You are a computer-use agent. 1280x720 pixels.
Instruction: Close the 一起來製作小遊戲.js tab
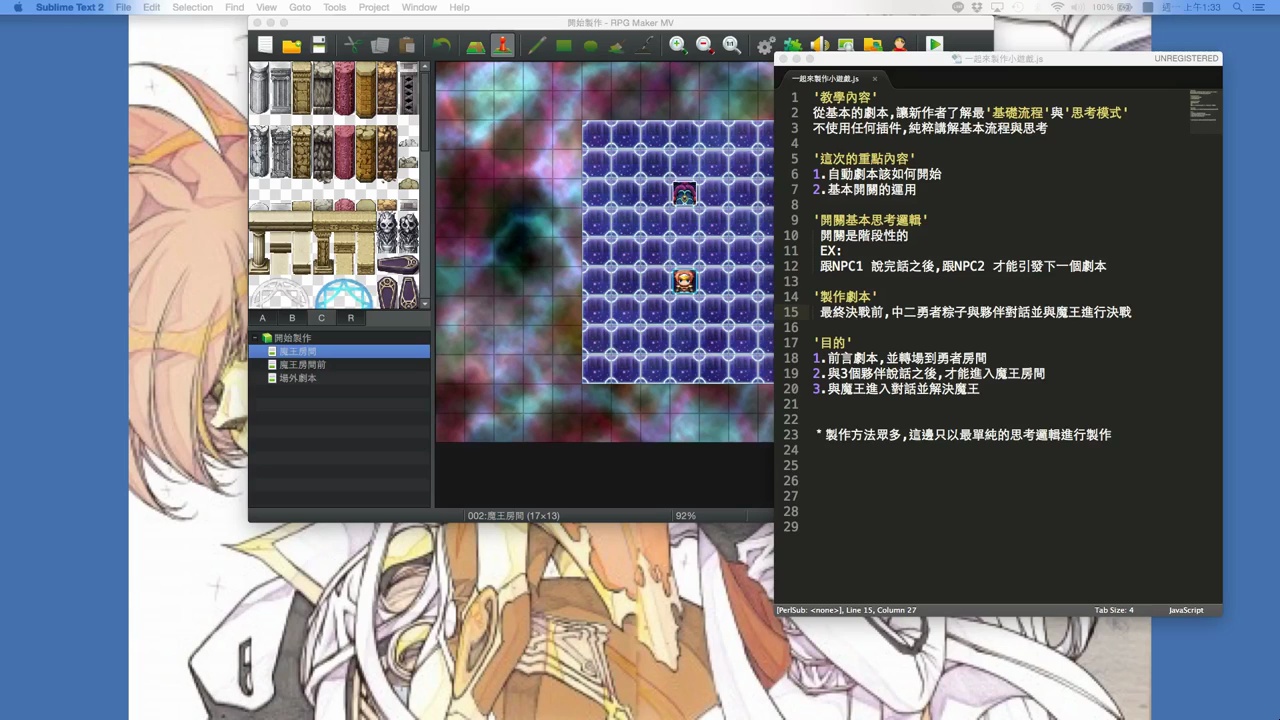point(874,79)
